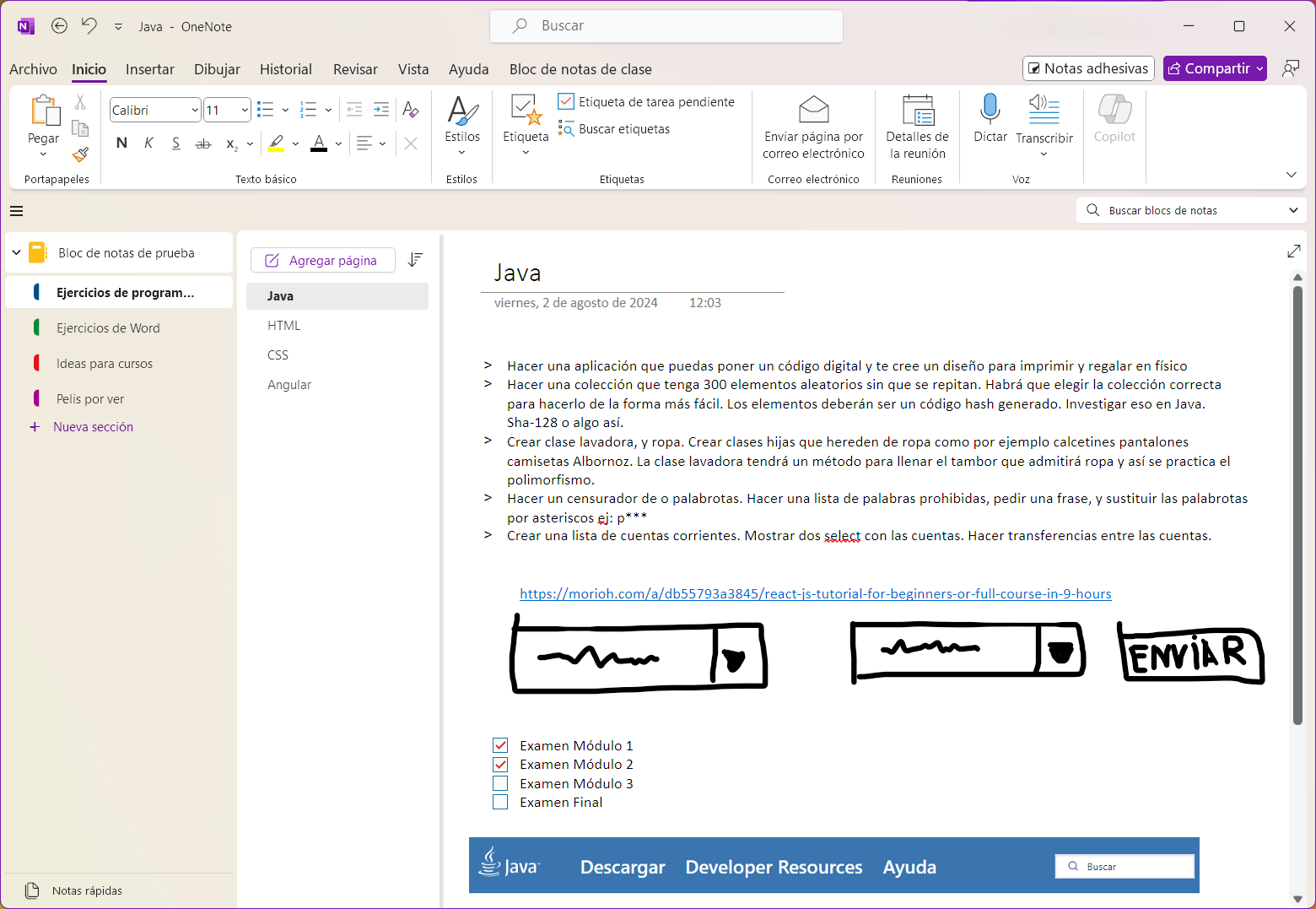Apply strikethrough formatting
Viewport: 1316px width, 909px height.
click(x=203, y=143)
